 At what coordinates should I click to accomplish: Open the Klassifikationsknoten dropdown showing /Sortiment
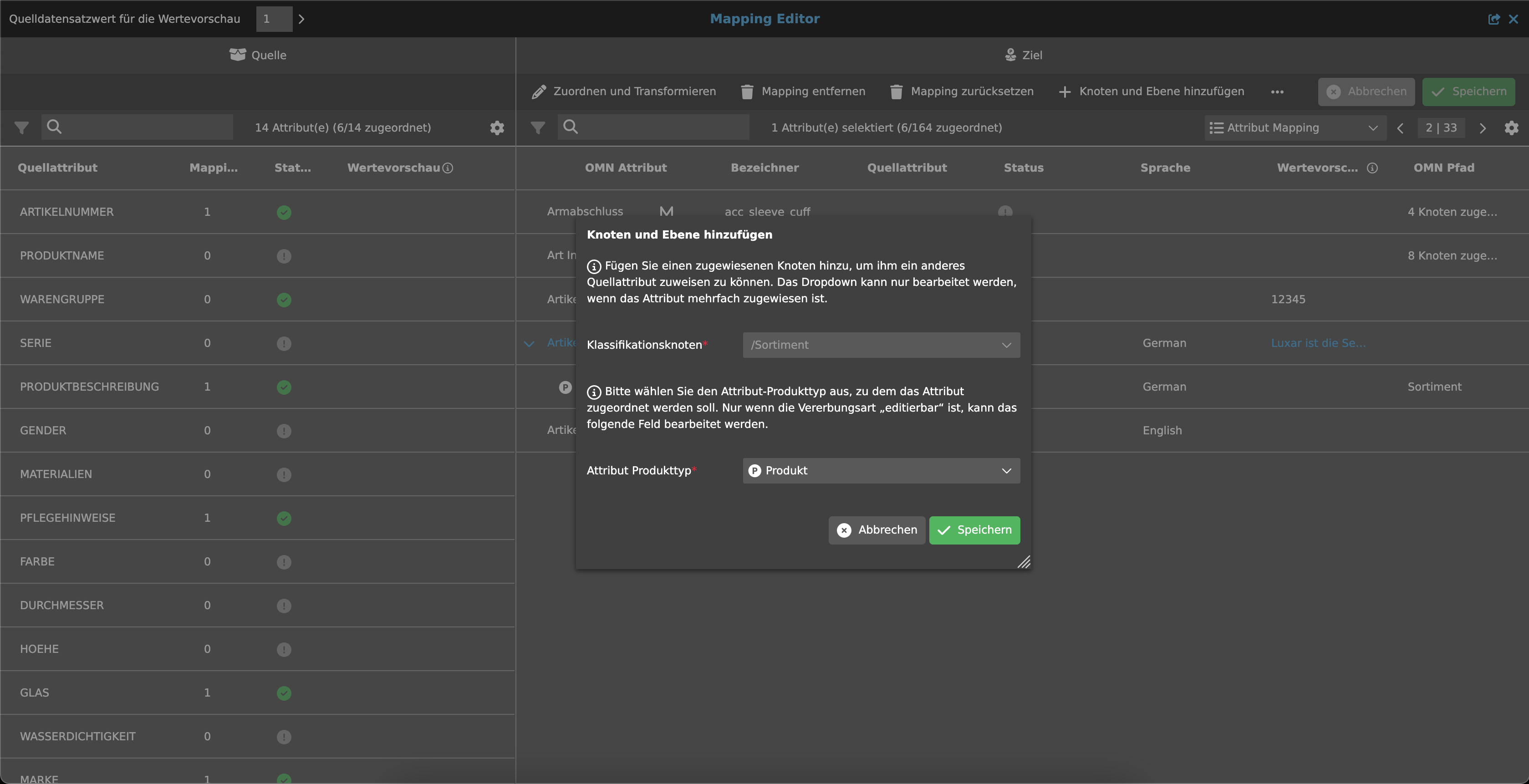click(880, 345)
